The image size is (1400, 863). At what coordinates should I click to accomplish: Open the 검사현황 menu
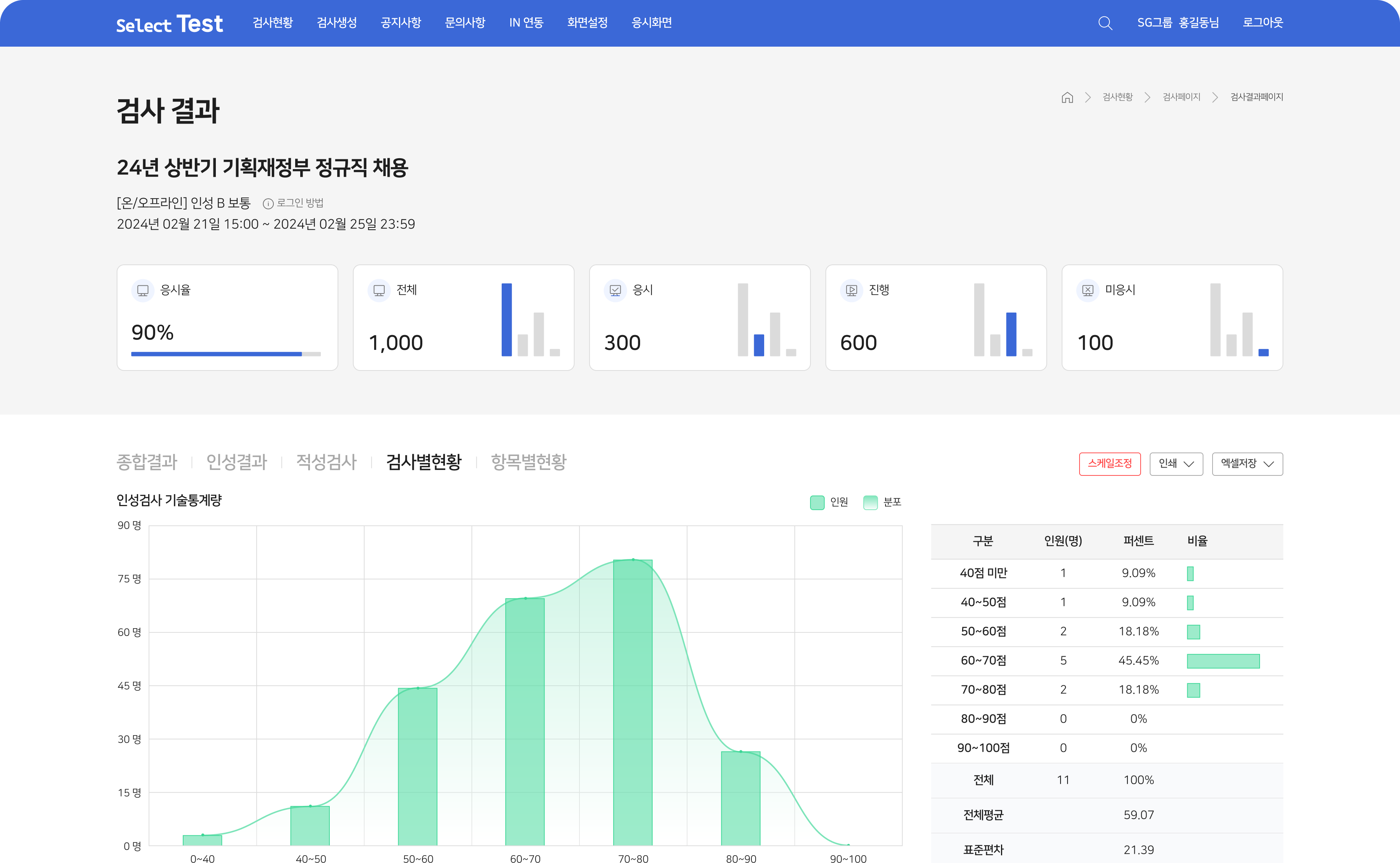tap(273, 23)
